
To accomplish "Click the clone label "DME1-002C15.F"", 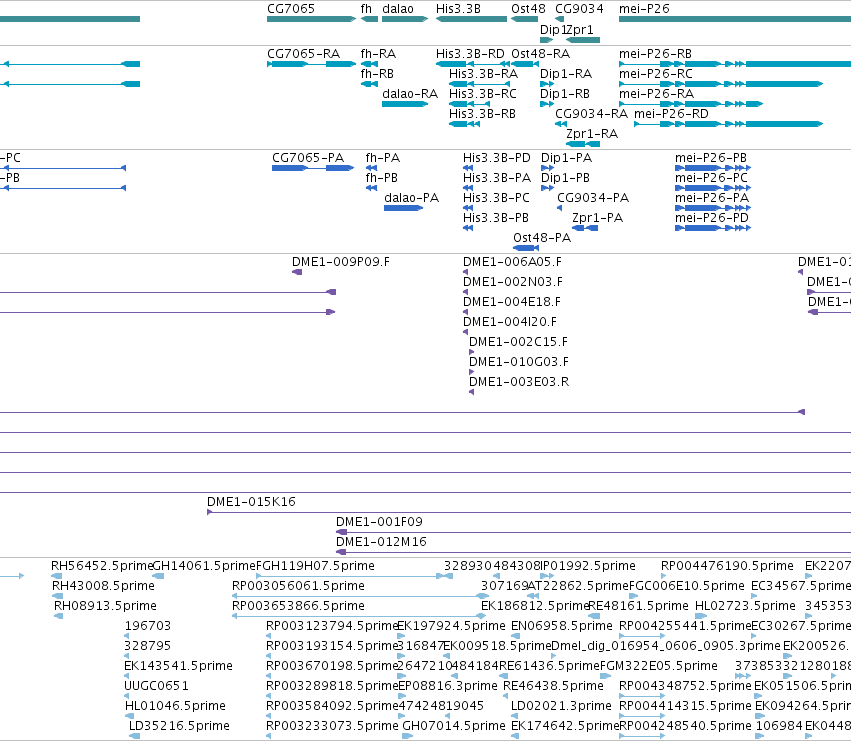I will [x=518, y=343].
